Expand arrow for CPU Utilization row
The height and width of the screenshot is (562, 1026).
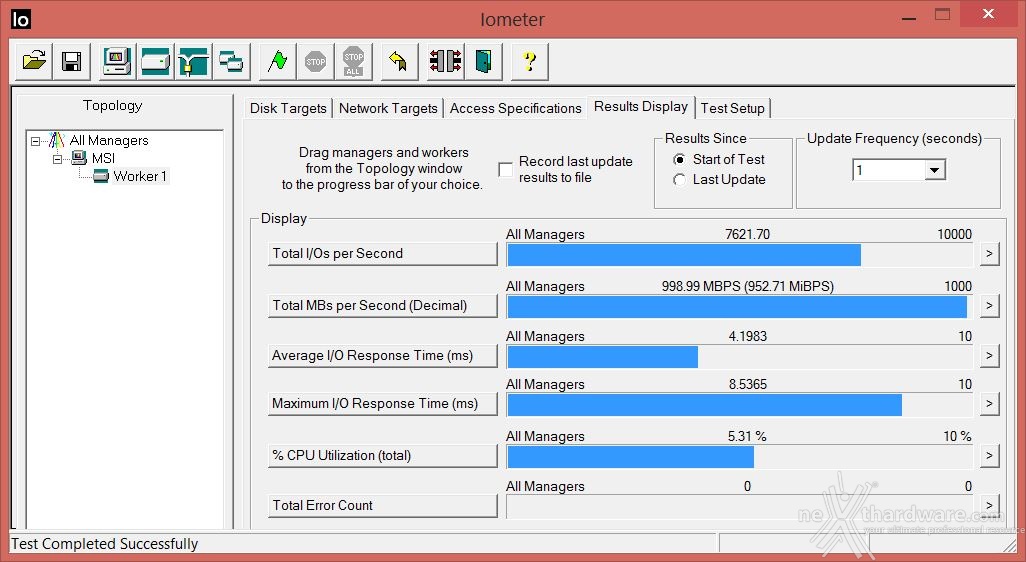(989, 455)
